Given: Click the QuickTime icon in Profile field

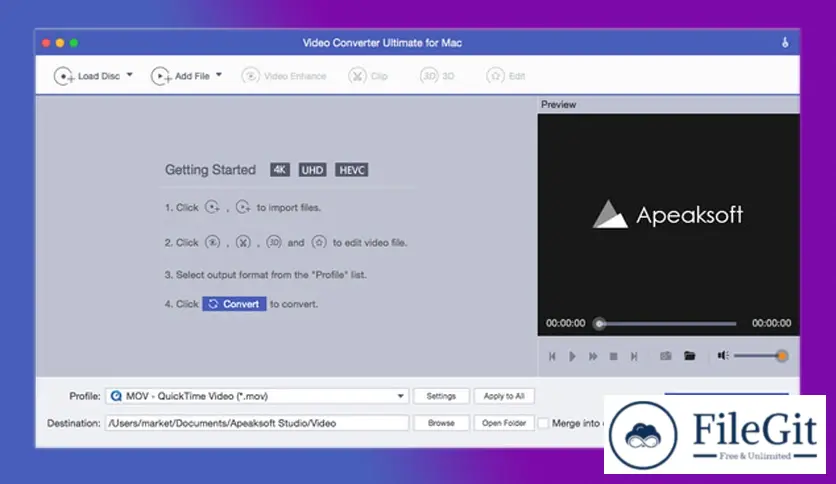Looking at the screenshot, I should click(116, 396).
